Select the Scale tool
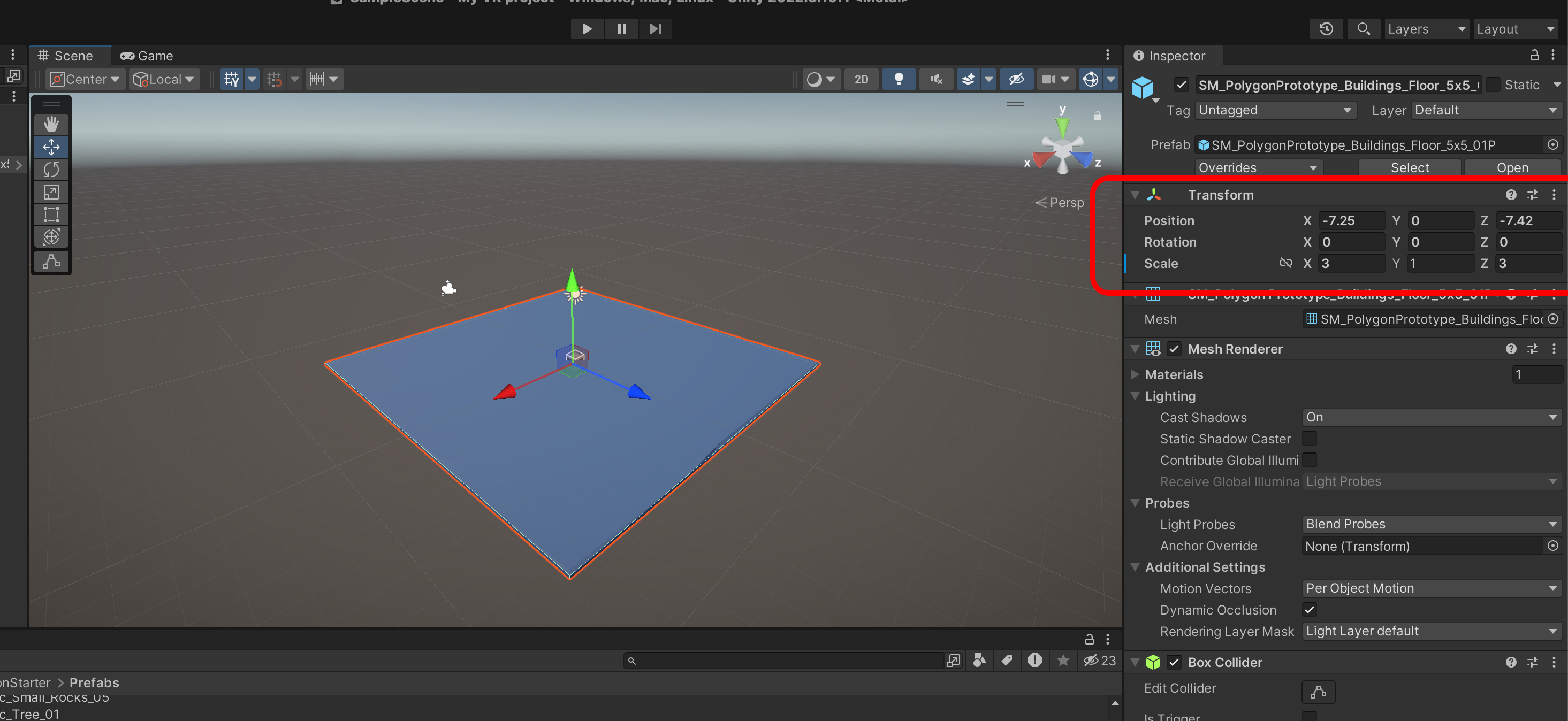Image resolution: width=1568 pixels, height=721 pixels. point(51,192)
